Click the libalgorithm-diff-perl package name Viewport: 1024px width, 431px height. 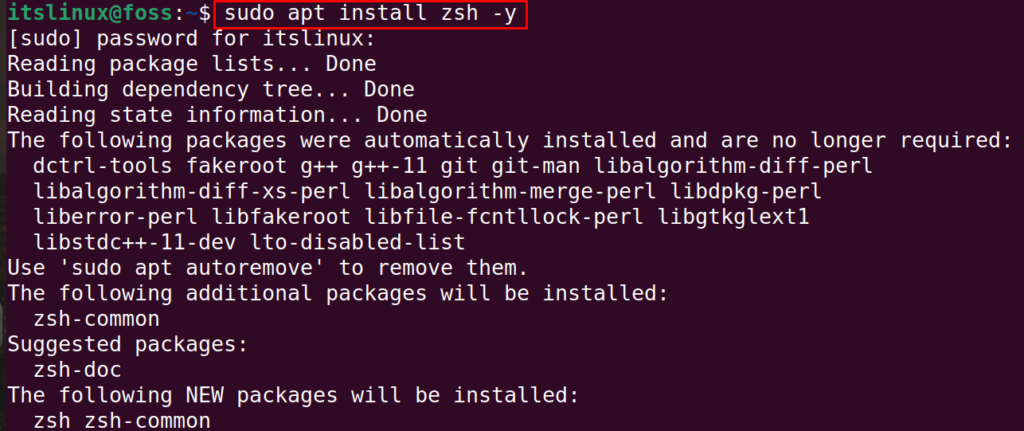click(x=733, y=166)
